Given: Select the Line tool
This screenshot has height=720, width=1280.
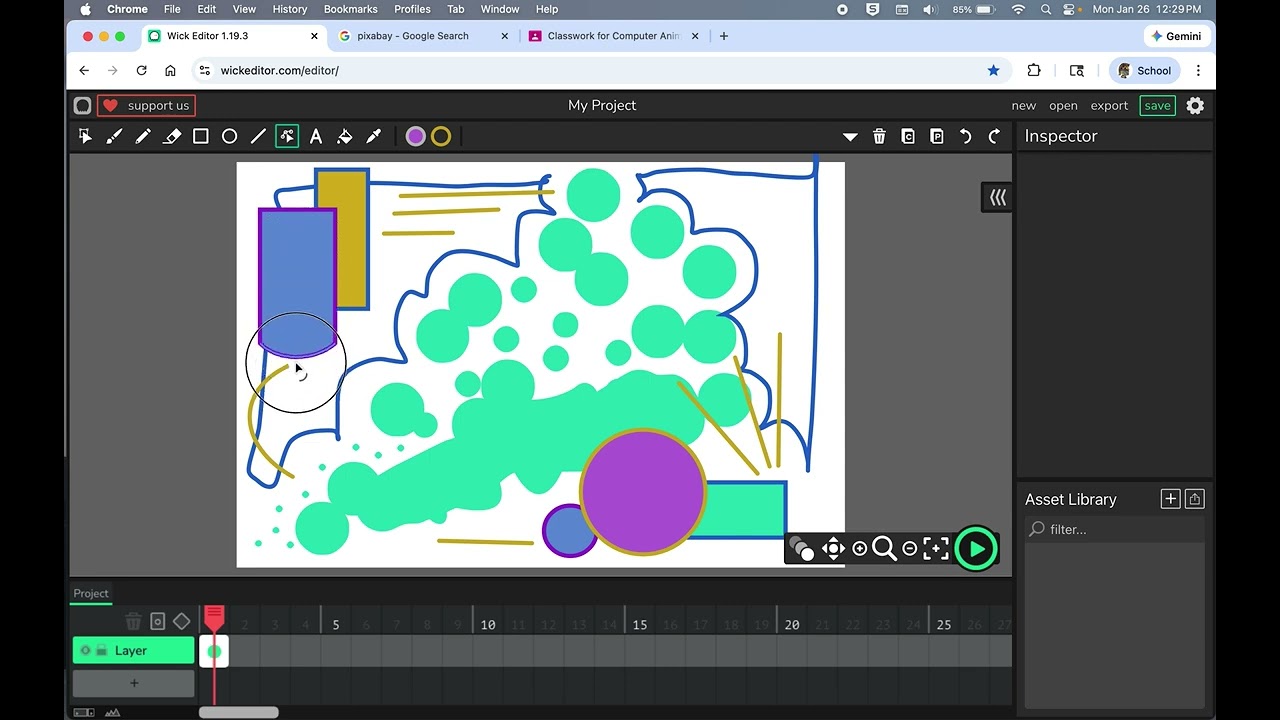Looking at the screenshot, I should (258, 136).
